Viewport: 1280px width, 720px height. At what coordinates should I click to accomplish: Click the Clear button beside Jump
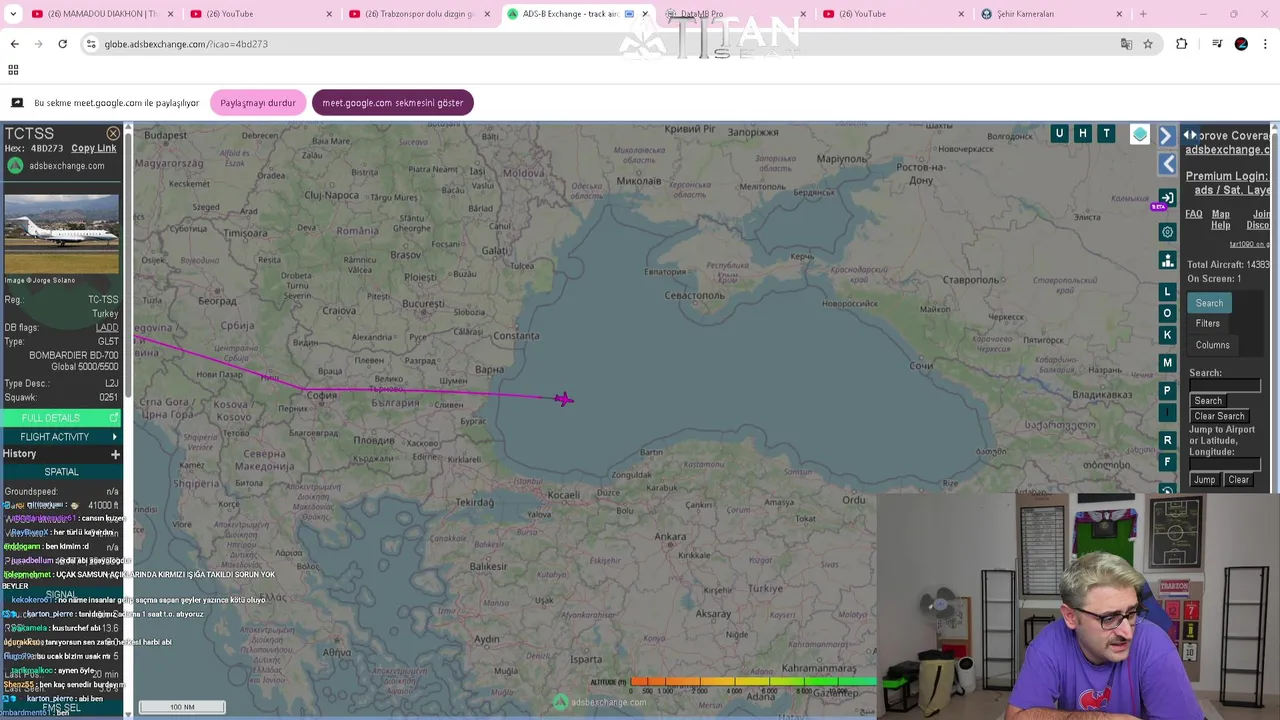(1238, 480)
